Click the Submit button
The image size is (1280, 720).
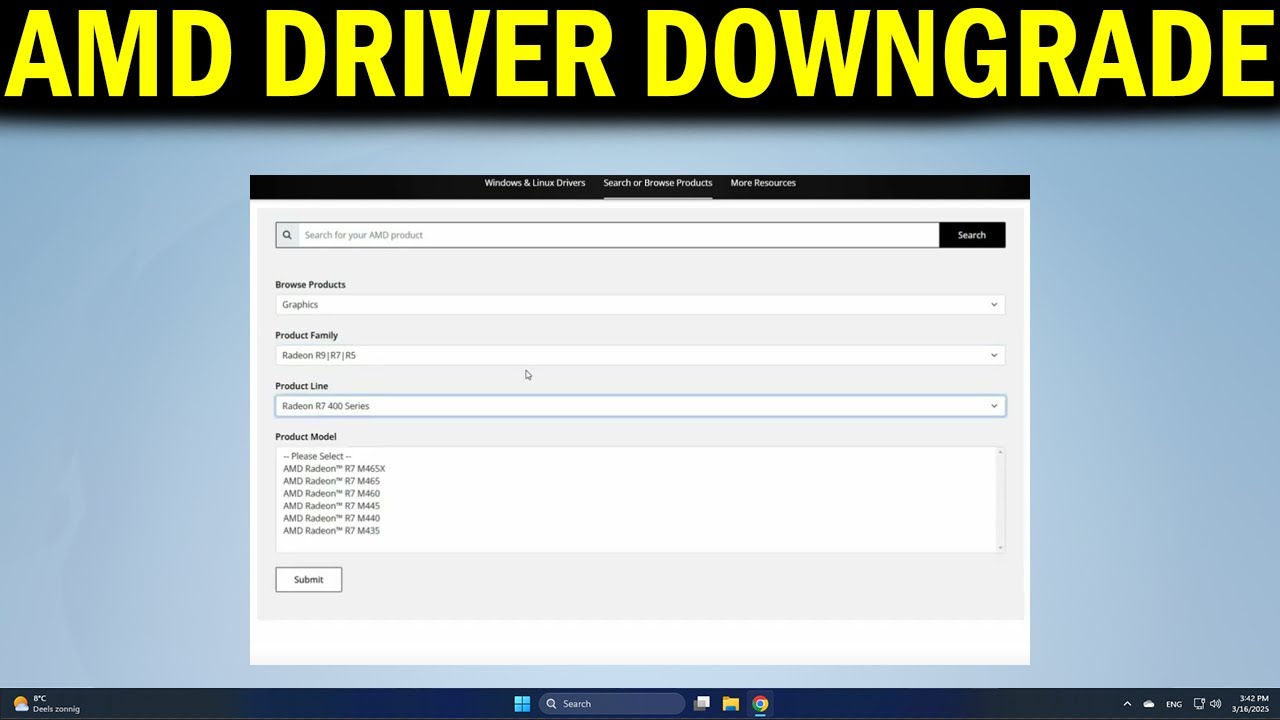309,580
